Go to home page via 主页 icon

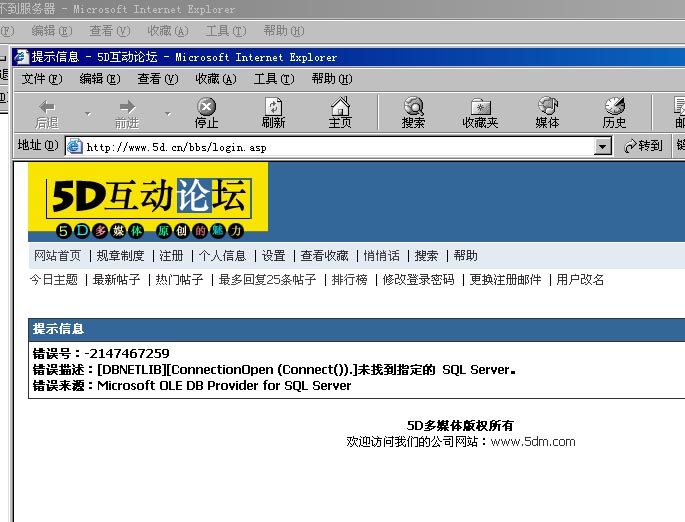point(340,113)
